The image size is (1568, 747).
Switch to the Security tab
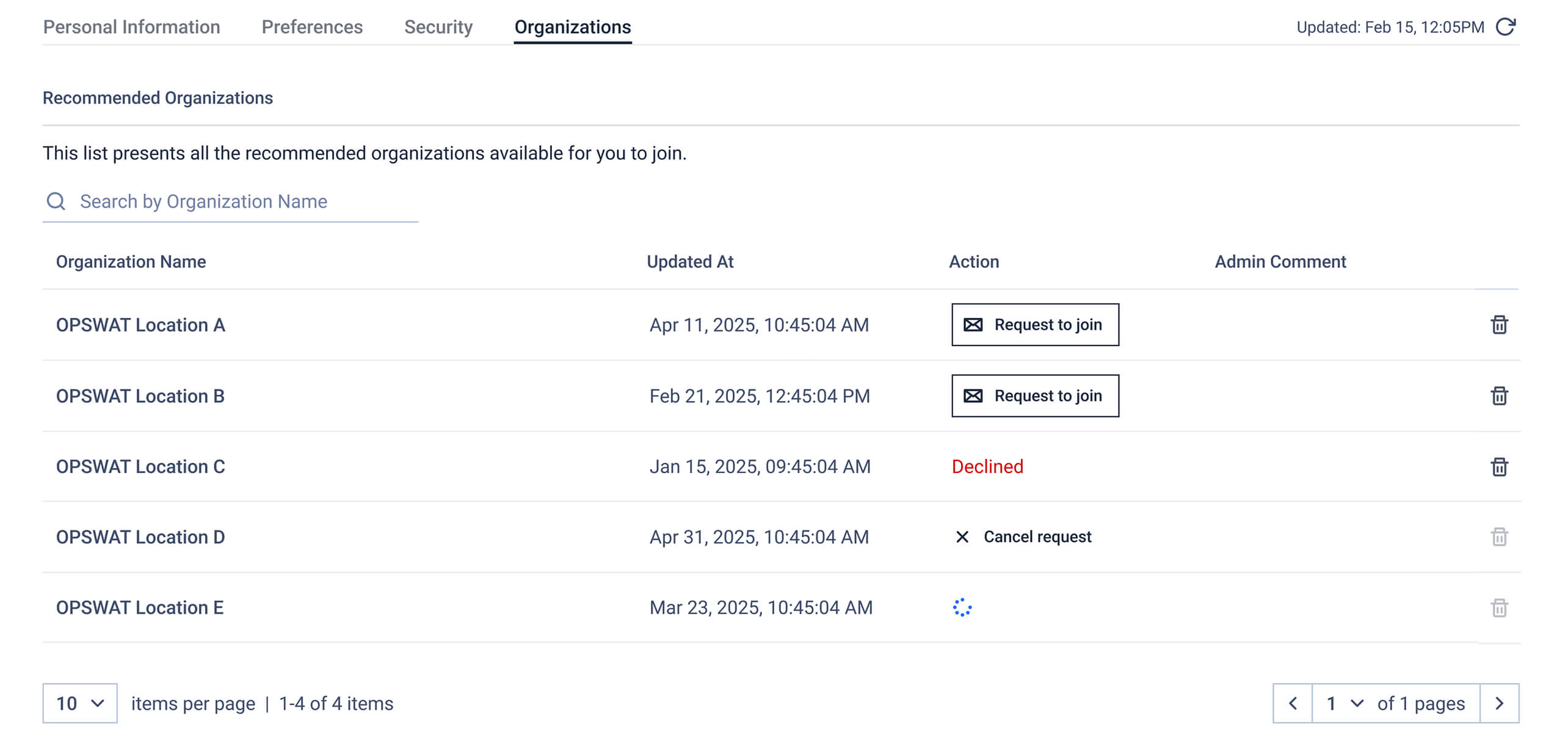click(438, 27)
